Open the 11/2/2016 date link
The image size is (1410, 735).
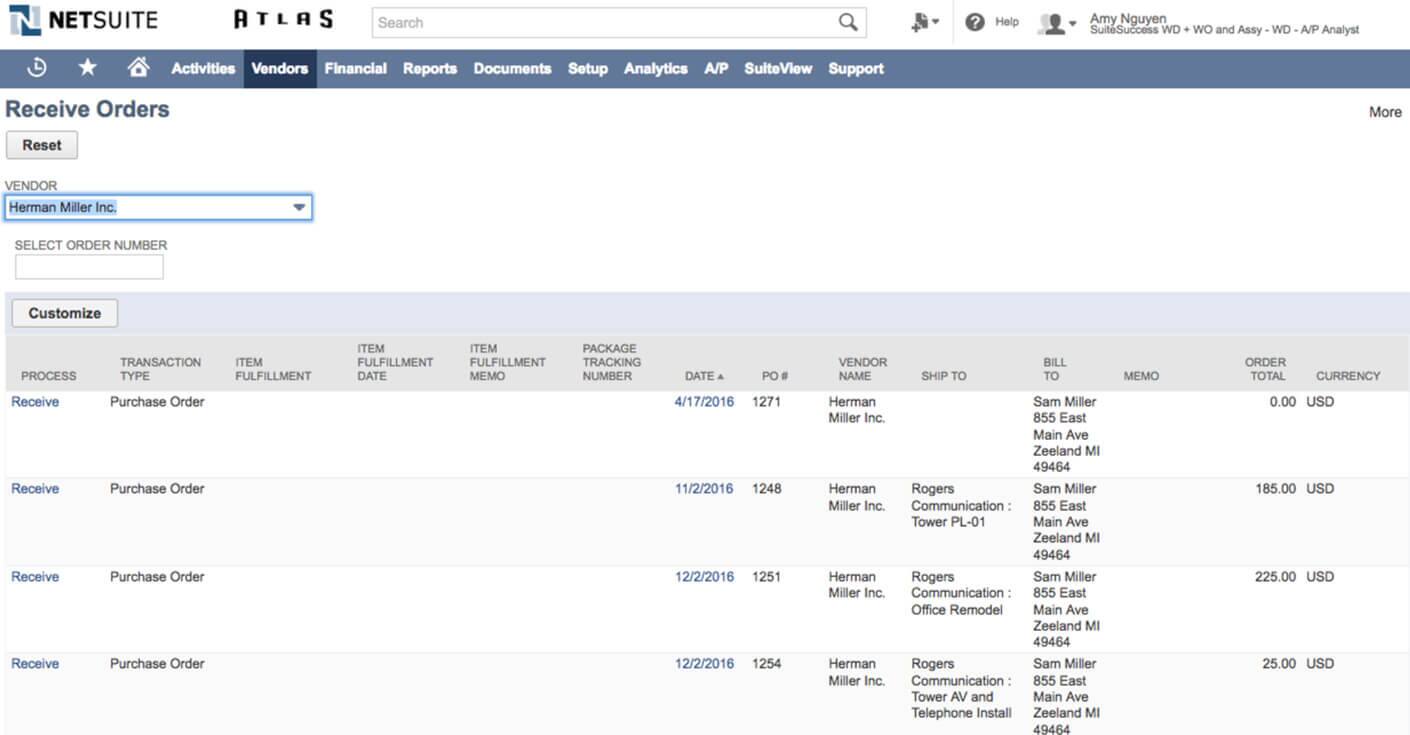click(x=704, y=488)
